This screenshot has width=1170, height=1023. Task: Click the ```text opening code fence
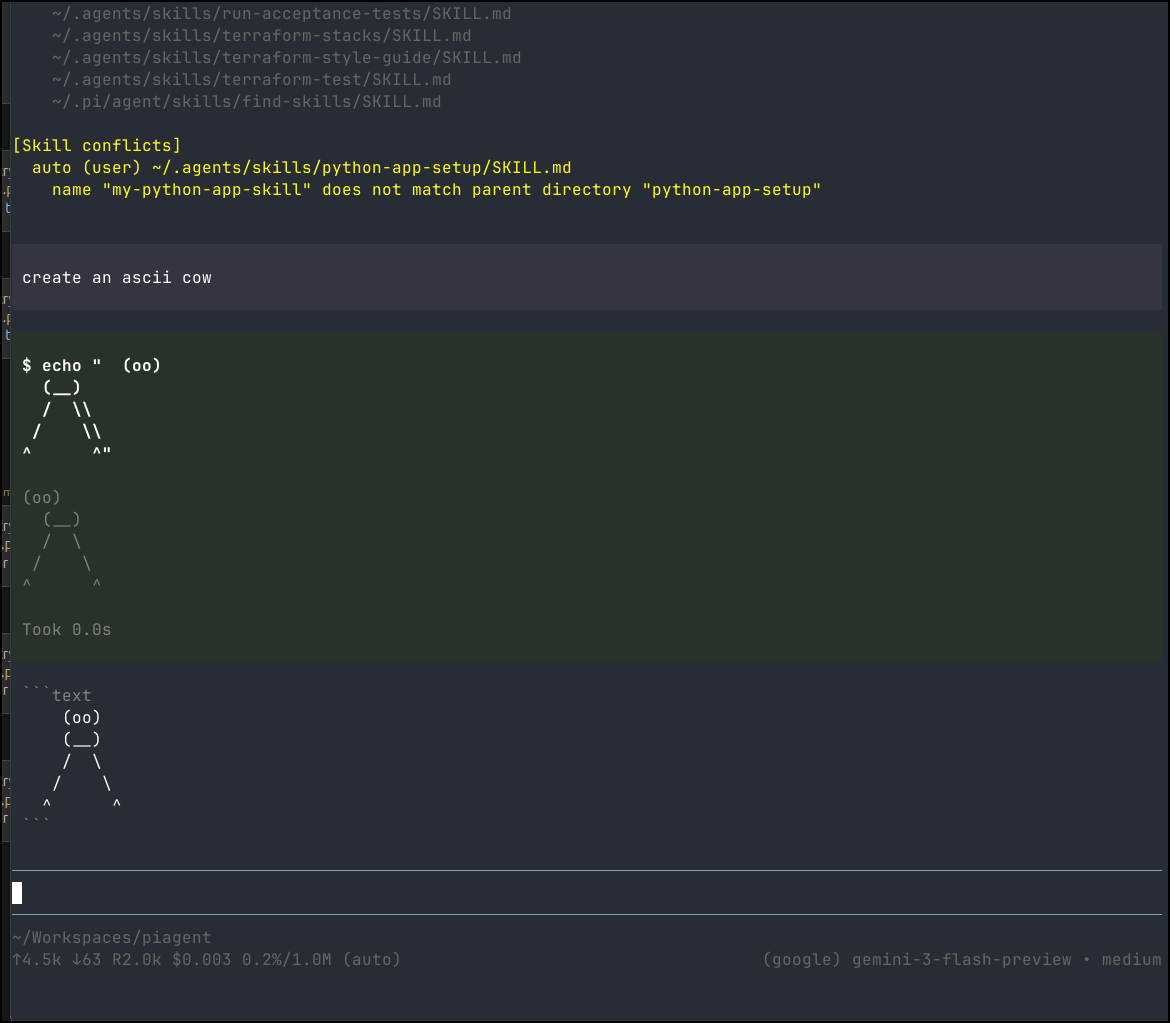pyautogui.click(x=57, y=695)
